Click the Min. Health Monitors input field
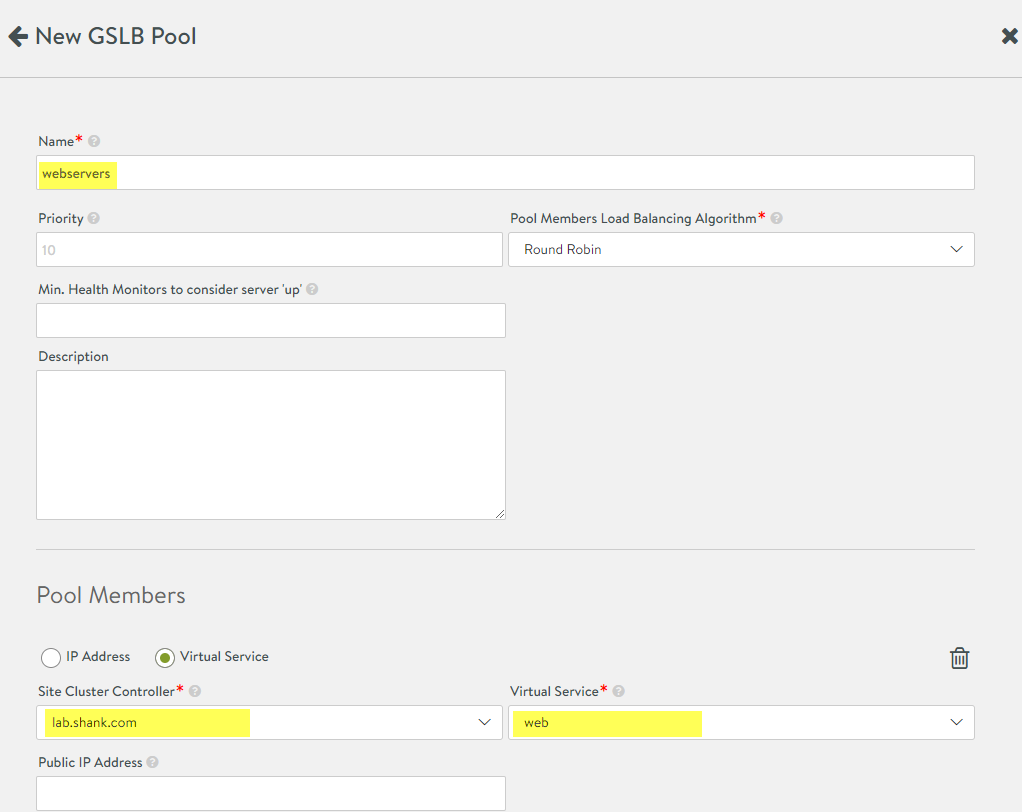Viewport: 1022px width, 812px height. (x=270, y=321)
